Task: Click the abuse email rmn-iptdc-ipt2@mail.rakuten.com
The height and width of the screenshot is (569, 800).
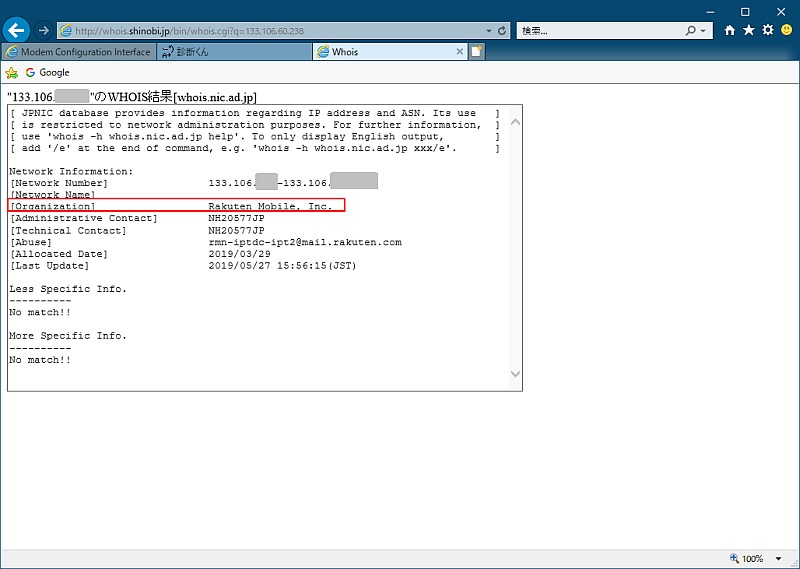Action: 305,242
